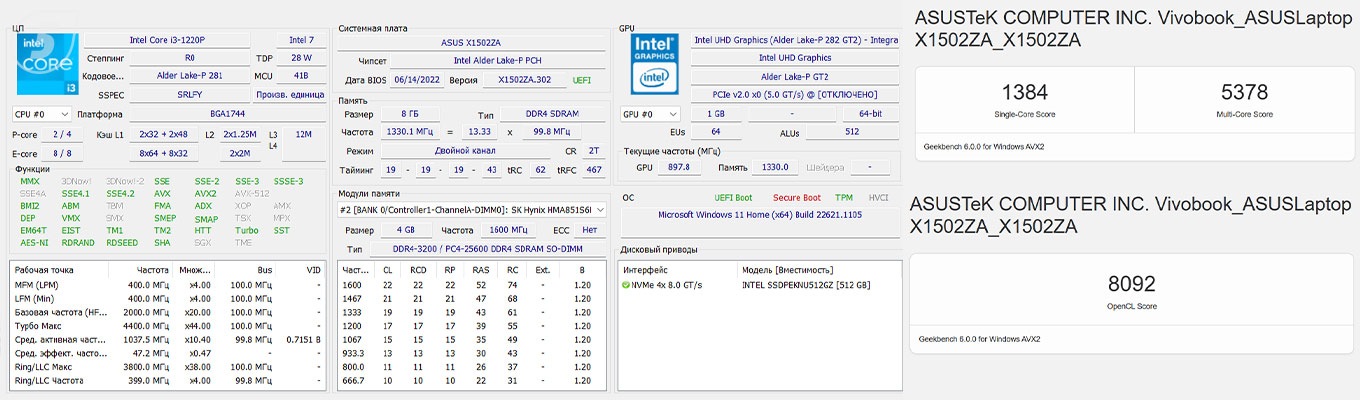Select the 666.7 timing row in memory table
The image size is (1360, 400).
click(473, 380)
